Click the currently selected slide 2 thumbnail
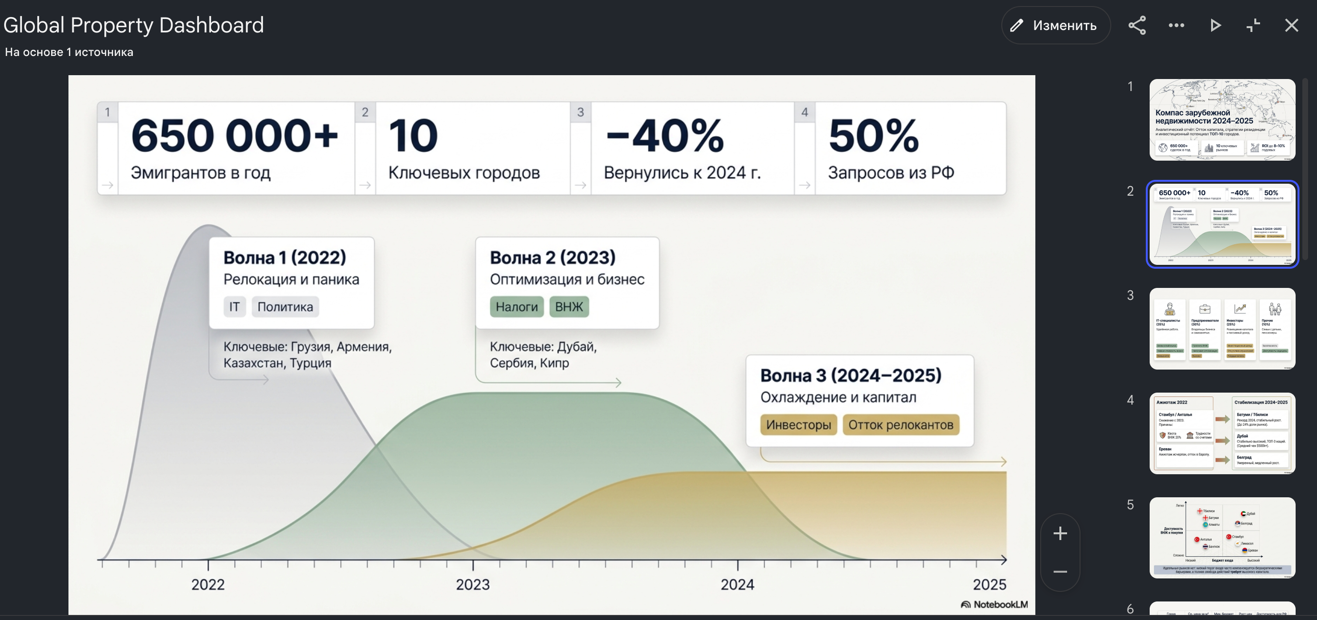The width and height of the screenshot is (1317, 620). point(1222,224)
